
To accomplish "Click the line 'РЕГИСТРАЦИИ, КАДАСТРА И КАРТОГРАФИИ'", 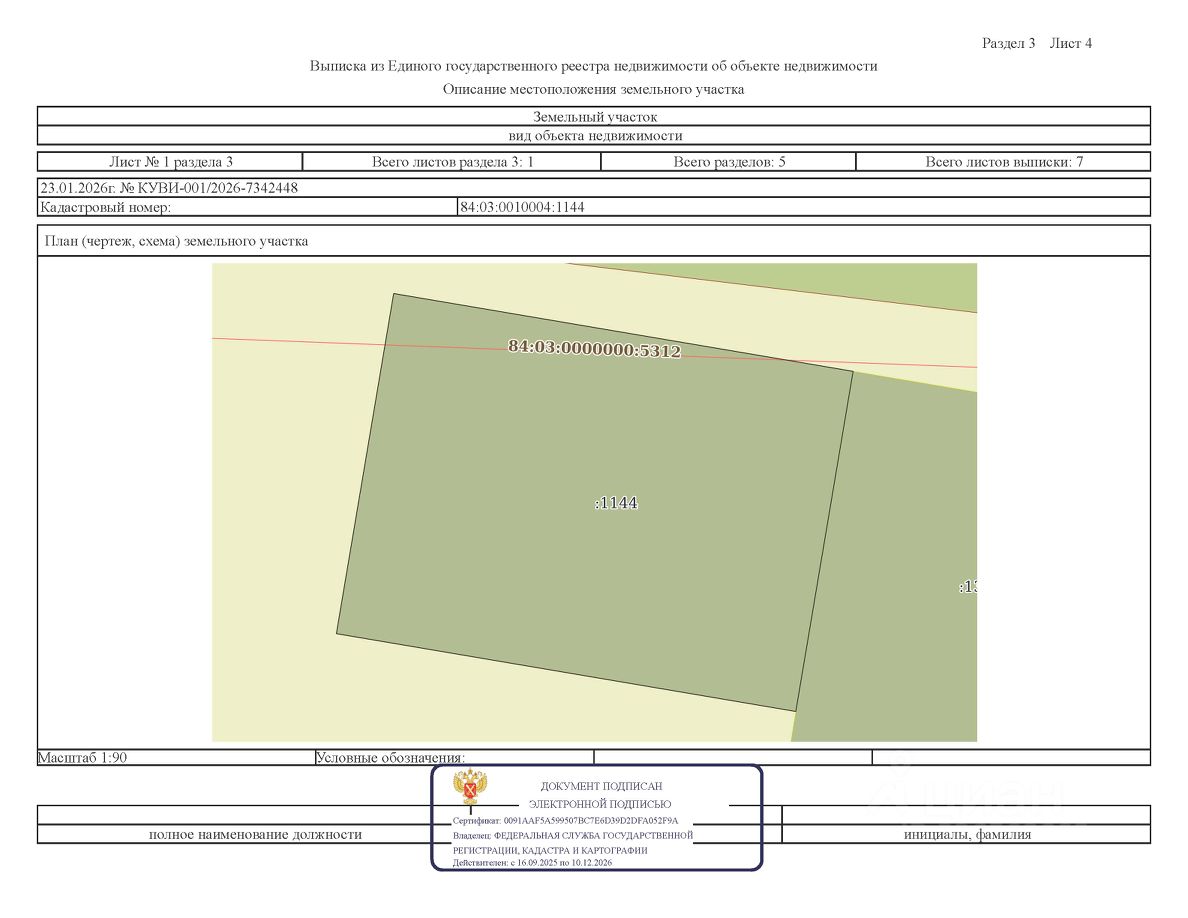I will (550, 850).
